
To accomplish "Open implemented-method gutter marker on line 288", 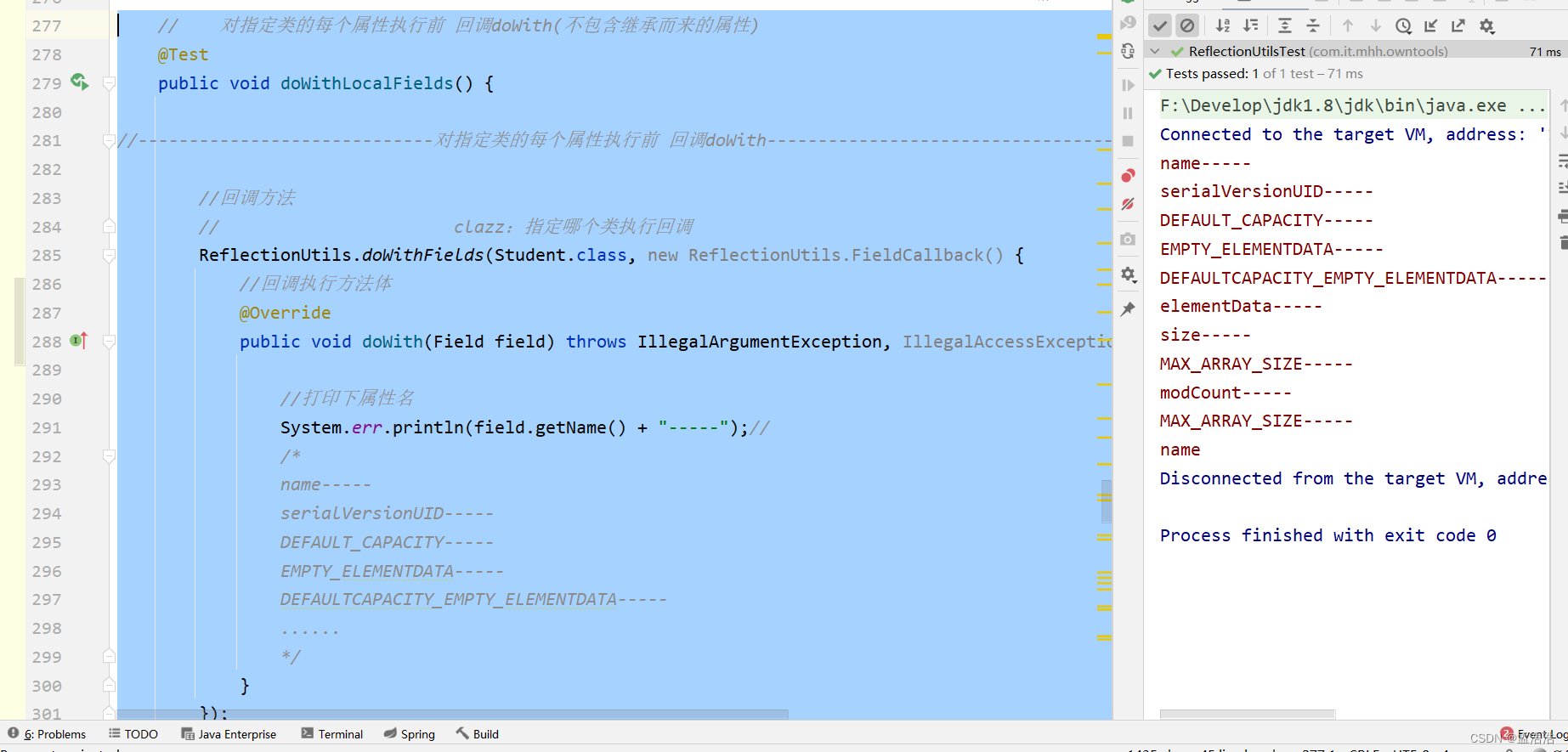I will point(79,341).
